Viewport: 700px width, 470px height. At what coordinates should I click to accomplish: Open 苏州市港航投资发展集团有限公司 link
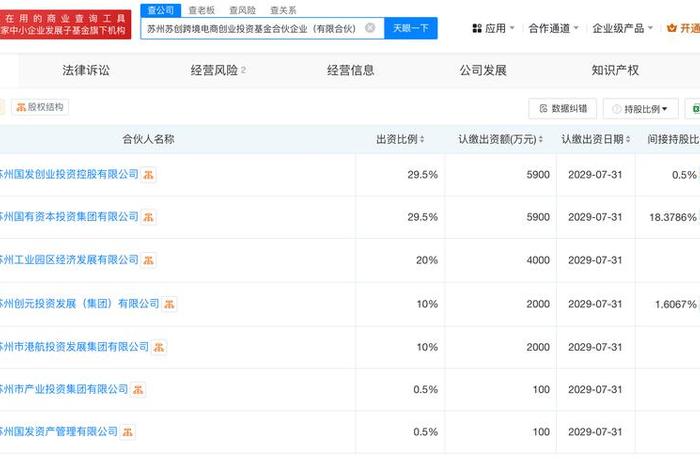tap(74, 347)
